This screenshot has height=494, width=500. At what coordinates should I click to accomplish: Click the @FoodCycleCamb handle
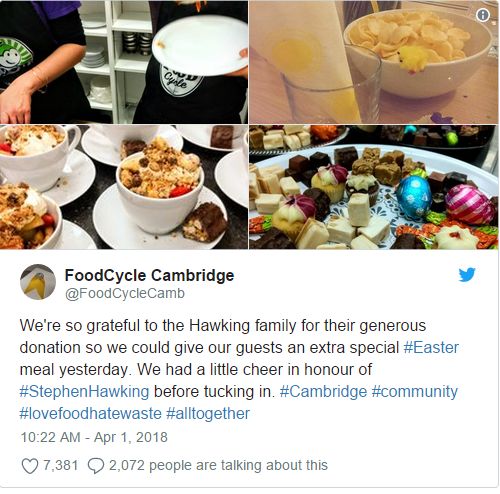coord(125,293)
